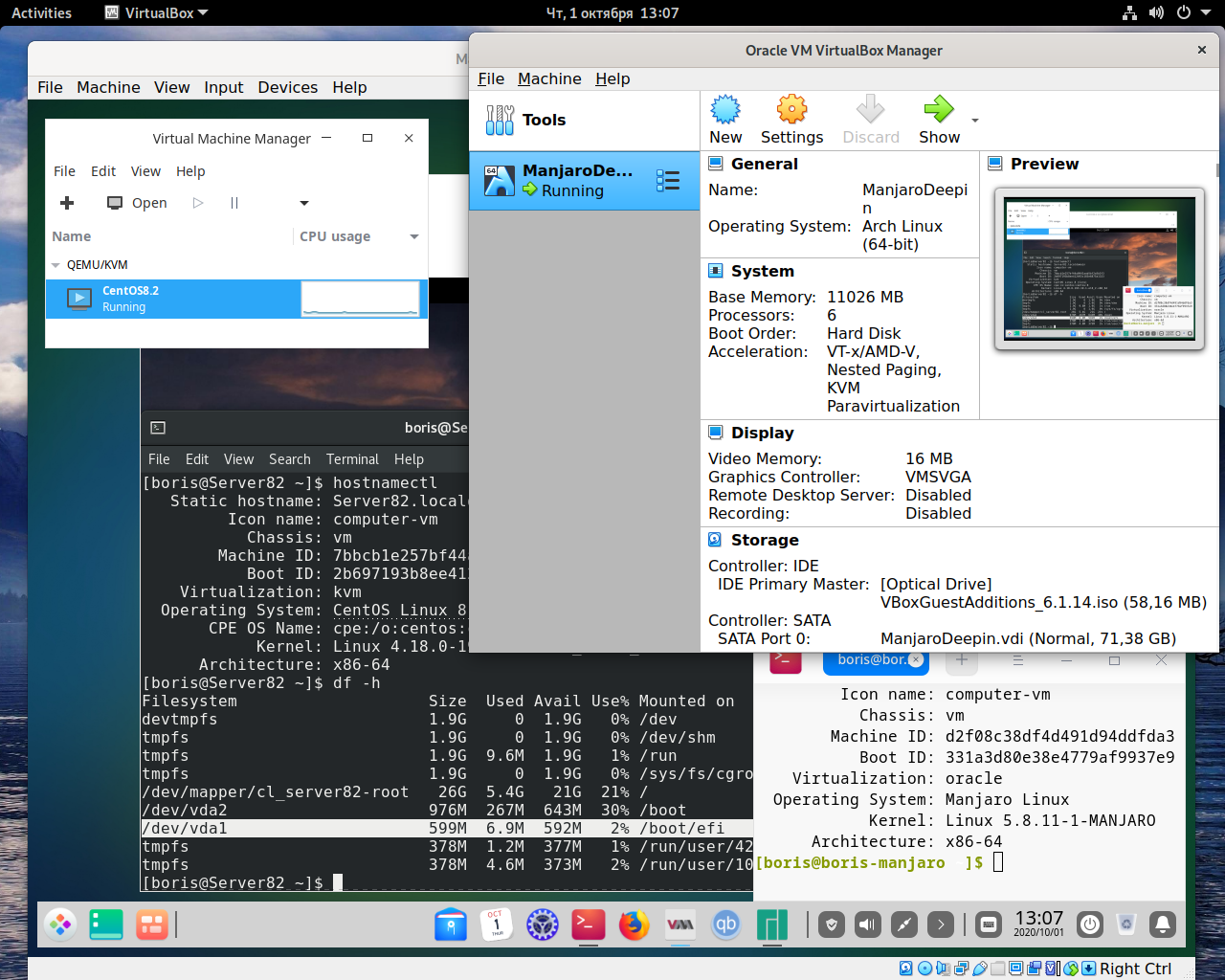Open Input menu in the VM window
This screenshot has height=980, width=1225.
[x=224, y=87]
